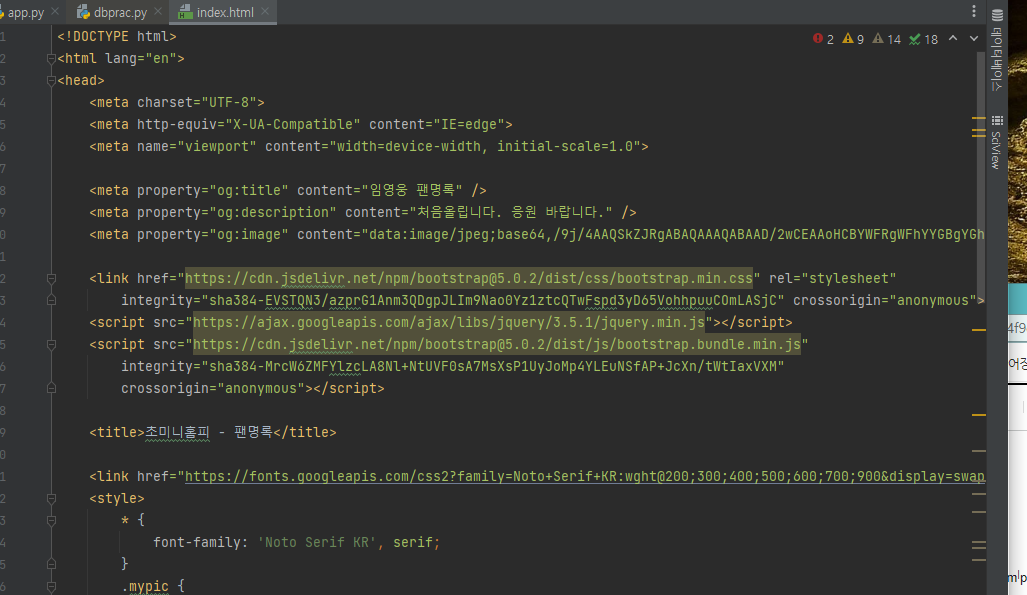Open the fonts.googleapis.com Noto Serif link
Image resolution: width=1027 pixels, height=595 pixels.
tap(584, 476)
